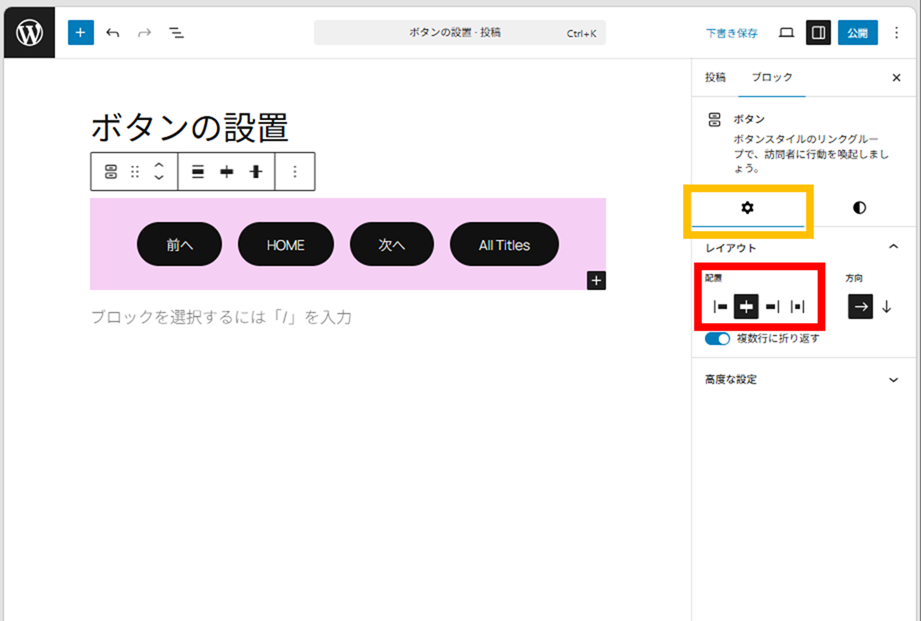
Task: Click the undo arrow icon
Action: pyautogui.click(x=112, y=33)
